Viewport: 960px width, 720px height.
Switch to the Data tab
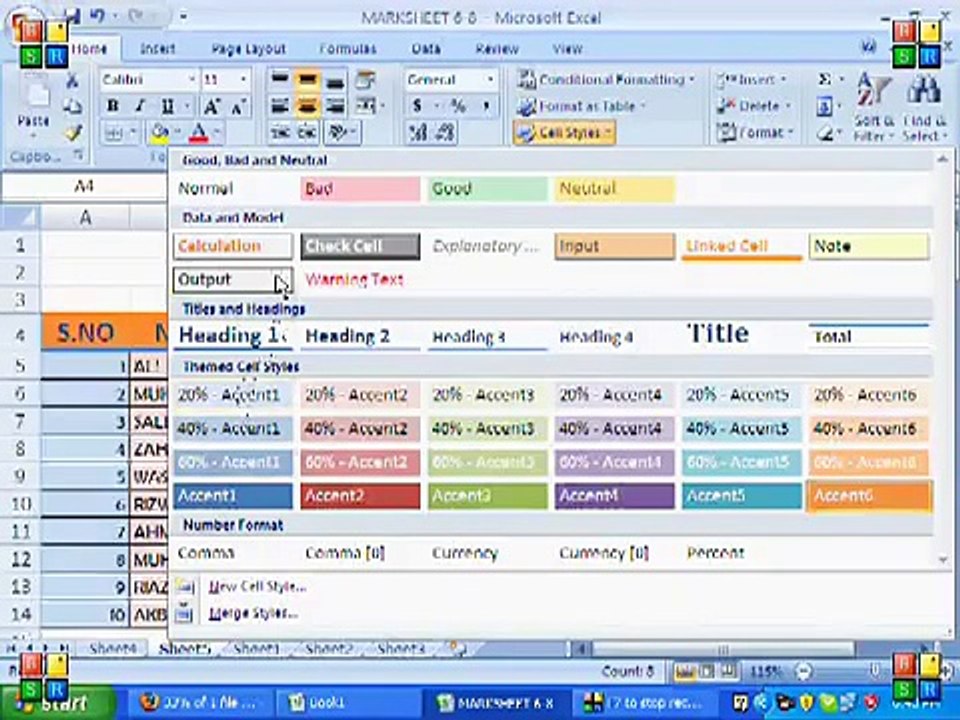426,48
